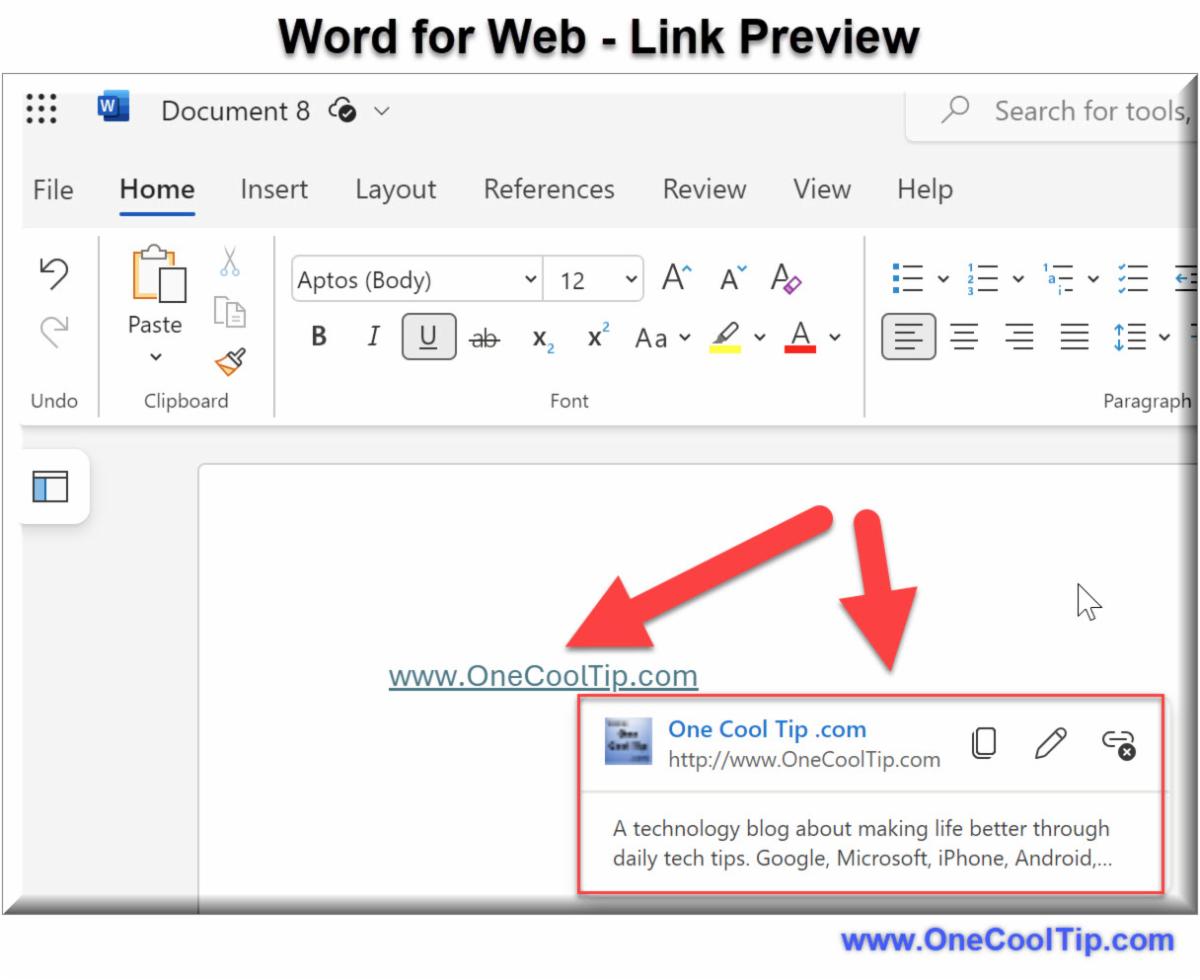The width and height of the screenshot is (1200, 980).
Task: Click the www.OneCoolTip.com hyperlink in document
Action: click(543, 677)
